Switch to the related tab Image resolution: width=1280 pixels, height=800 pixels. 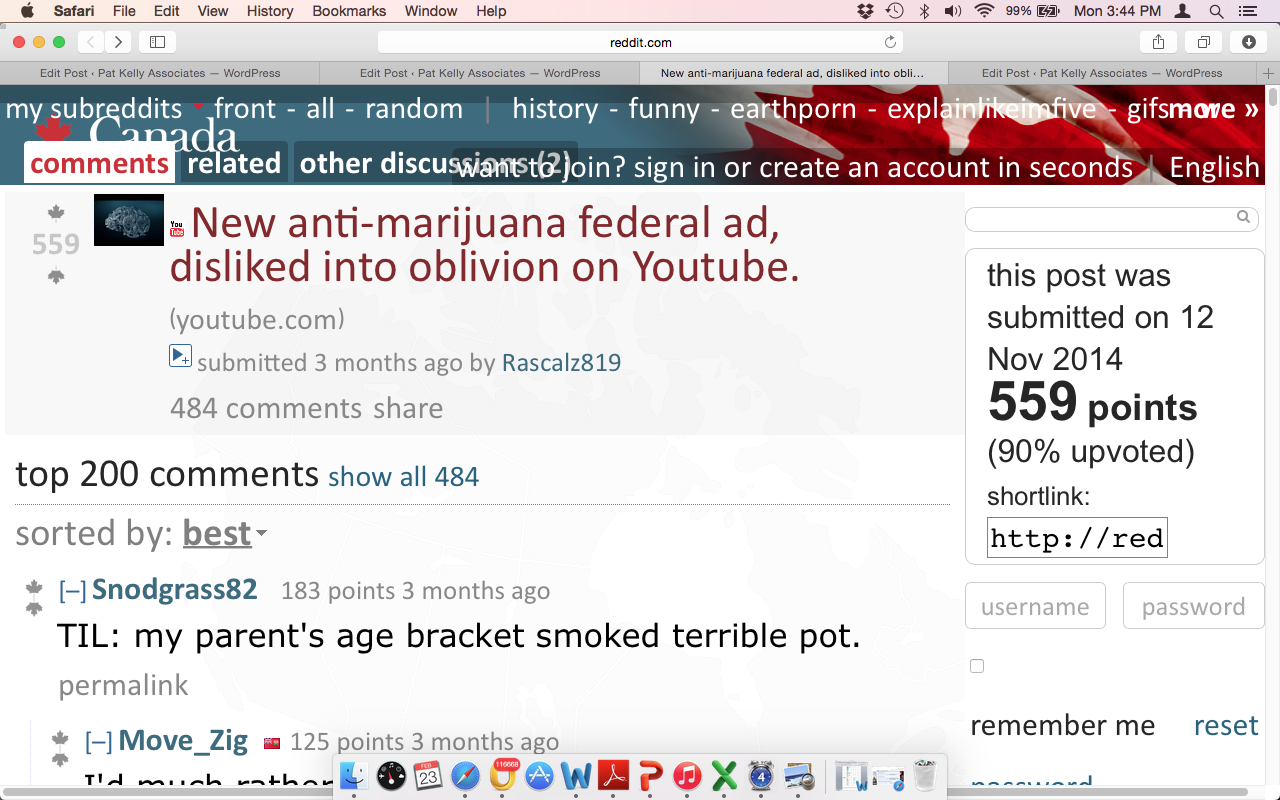[234, 163]
